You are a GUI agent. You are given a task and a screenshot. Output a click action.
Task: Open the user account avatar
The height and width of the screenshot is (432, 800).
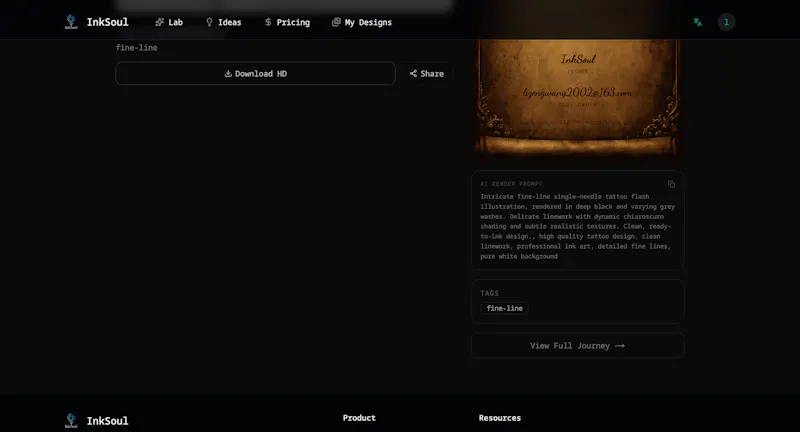click(x=727, y=22)
